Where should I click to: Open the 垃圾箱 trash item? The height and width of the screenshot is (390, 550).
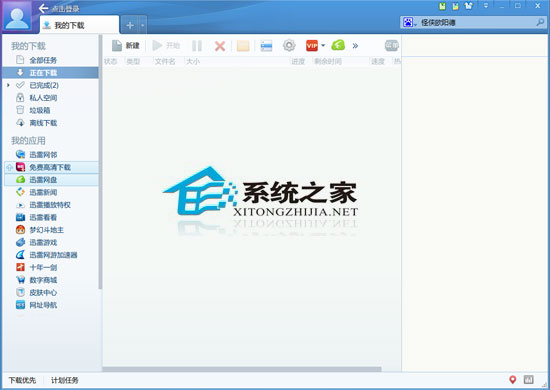click(x=39, y=110)
